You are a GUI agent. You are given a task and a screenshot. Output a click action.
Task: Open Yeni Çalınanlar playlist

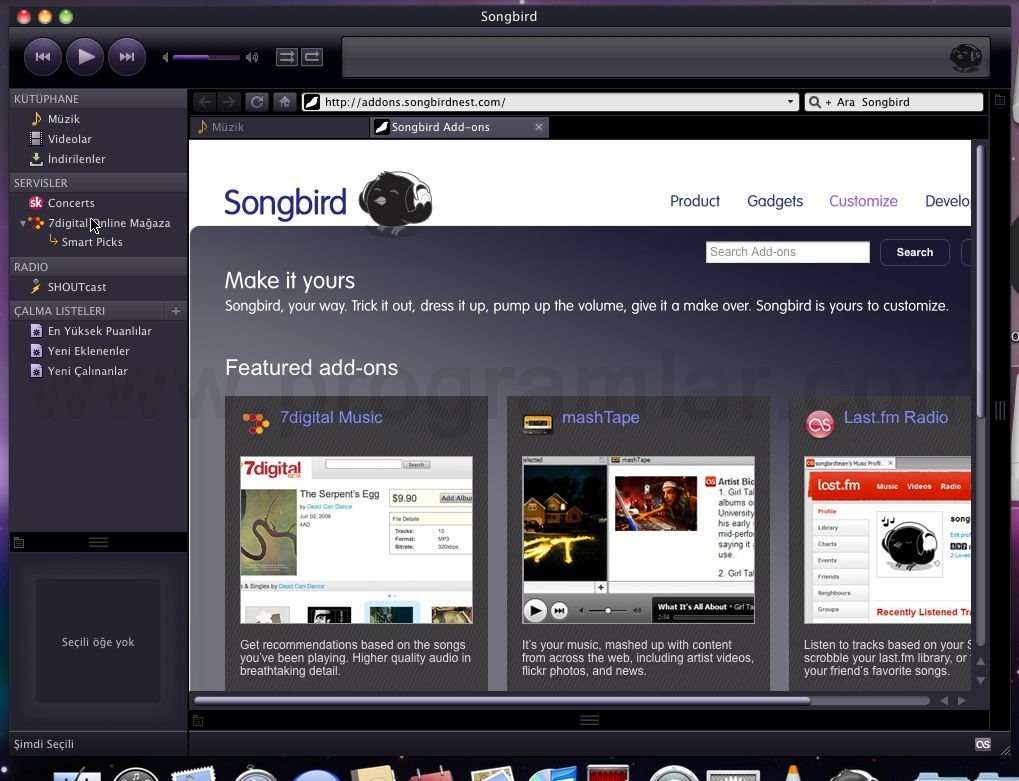[88, 371]
